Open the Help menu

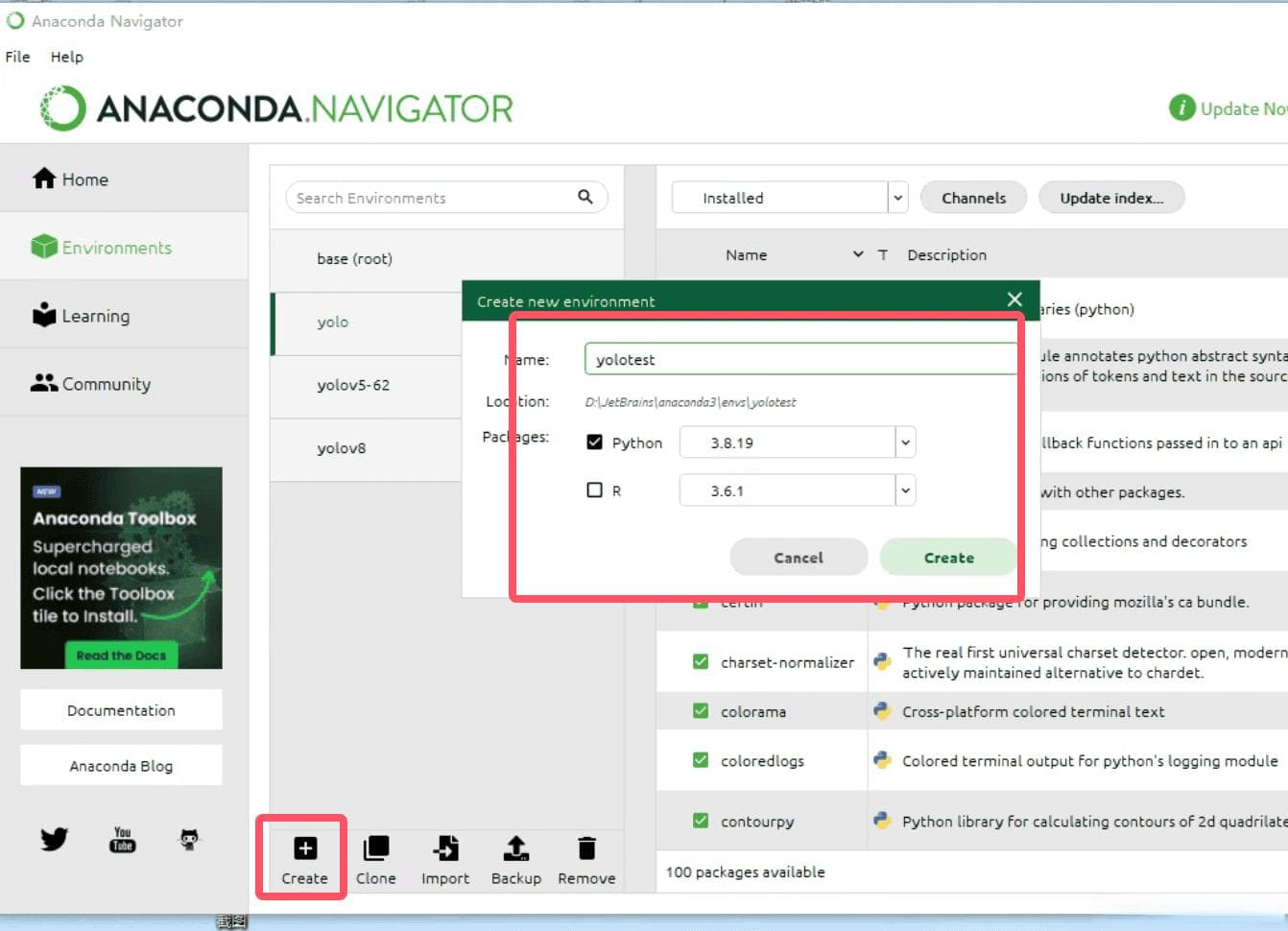coord(67,57)
